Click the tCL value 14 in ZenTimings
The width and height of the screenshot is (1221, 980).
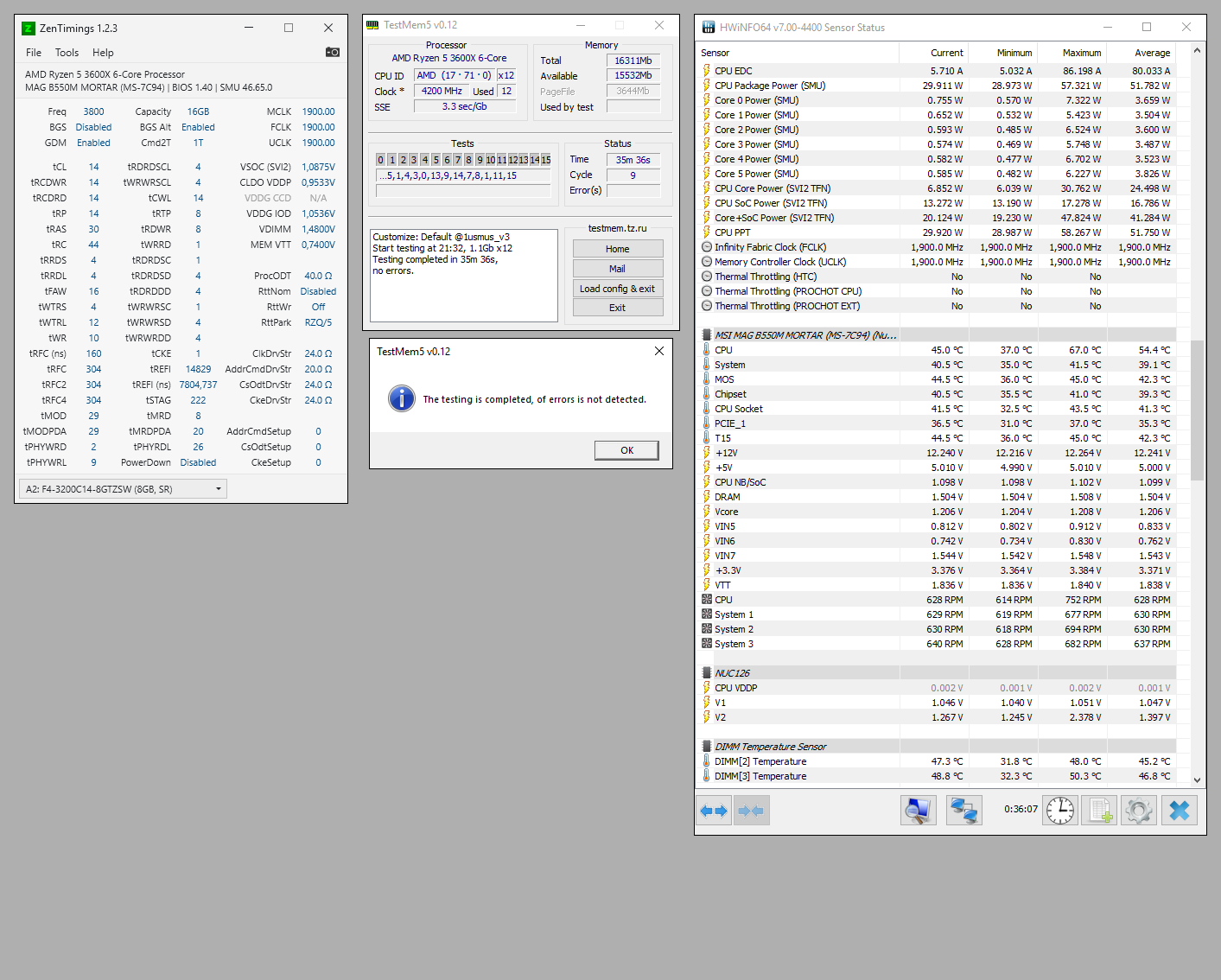tap(93, 167)
